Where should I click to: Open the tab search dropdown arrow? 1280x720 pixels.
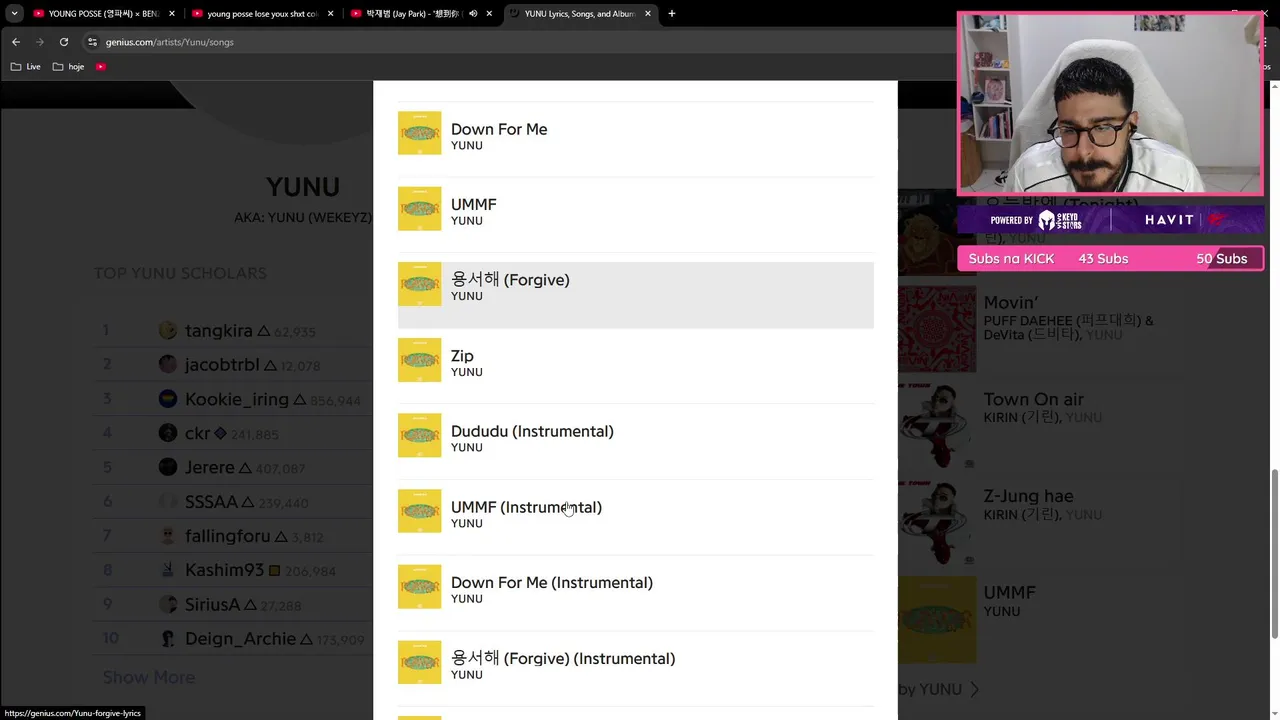tap(14, 14)
